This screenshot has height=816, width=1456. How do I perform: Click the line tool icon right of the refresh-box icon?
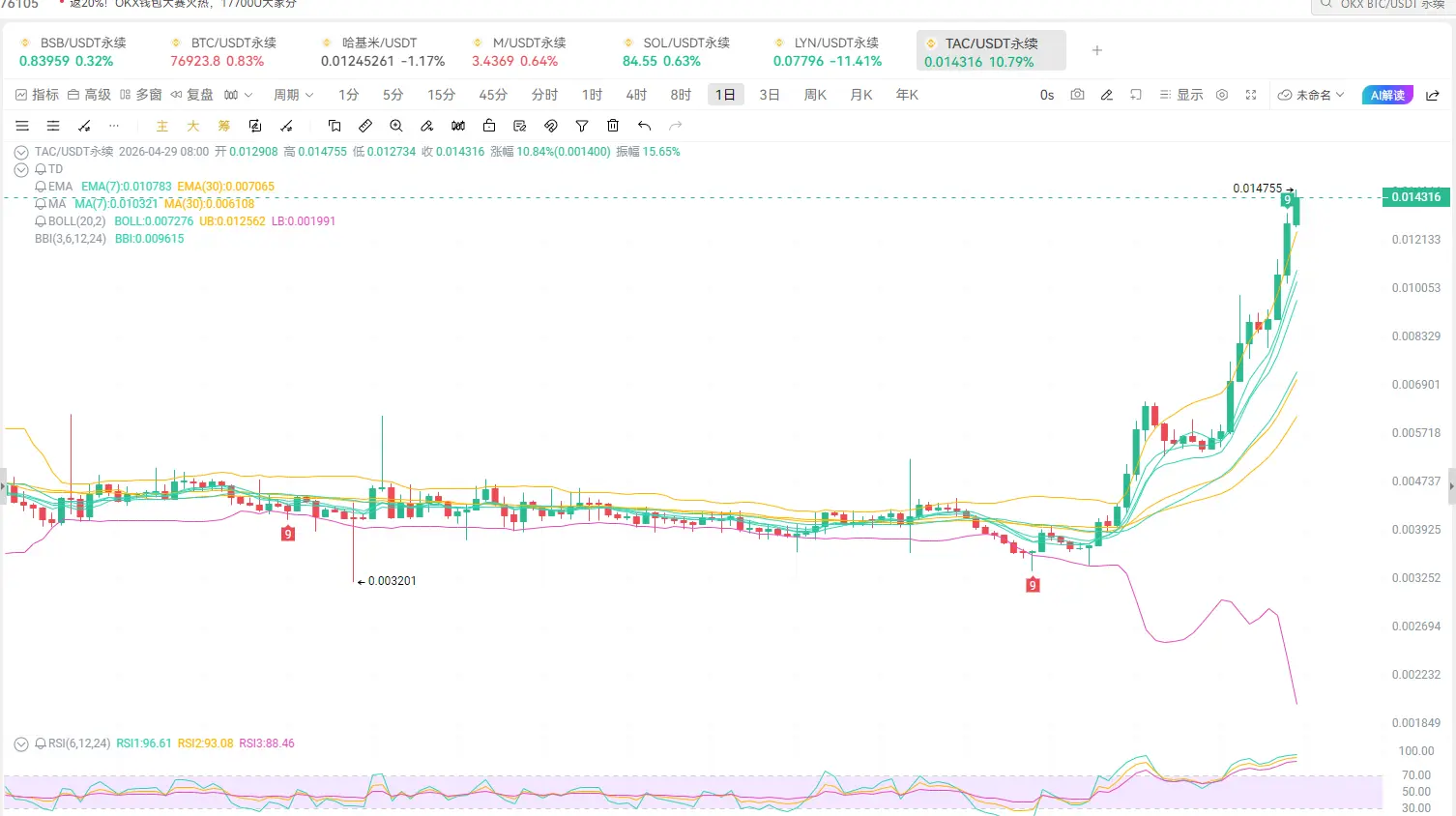pyautogui.click(x=286, y=126)
